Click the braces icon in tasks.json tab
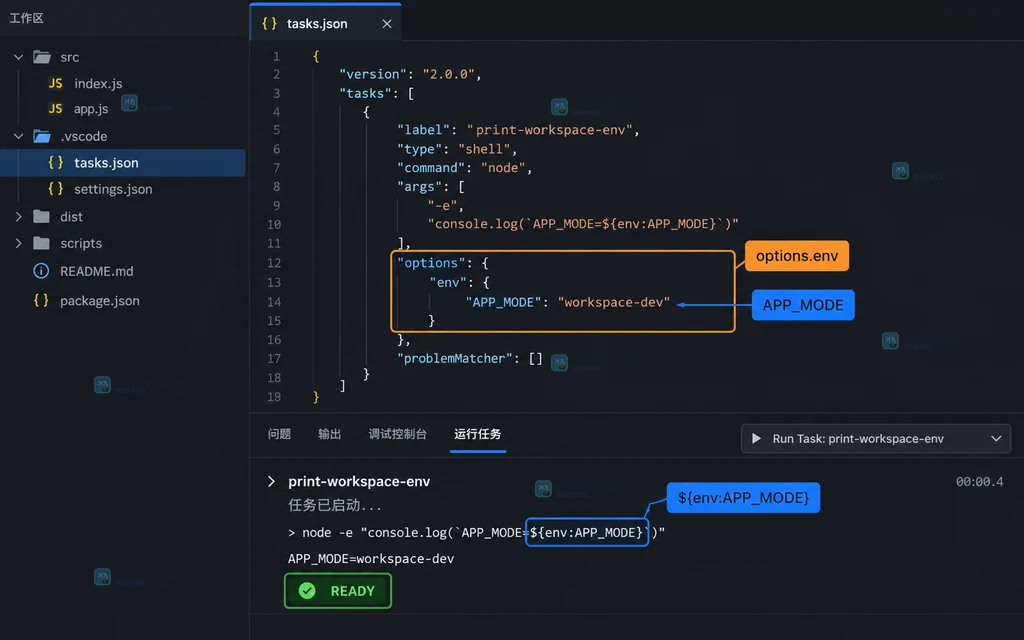Viewport: 1024px width, 640px height. (269, 24)
